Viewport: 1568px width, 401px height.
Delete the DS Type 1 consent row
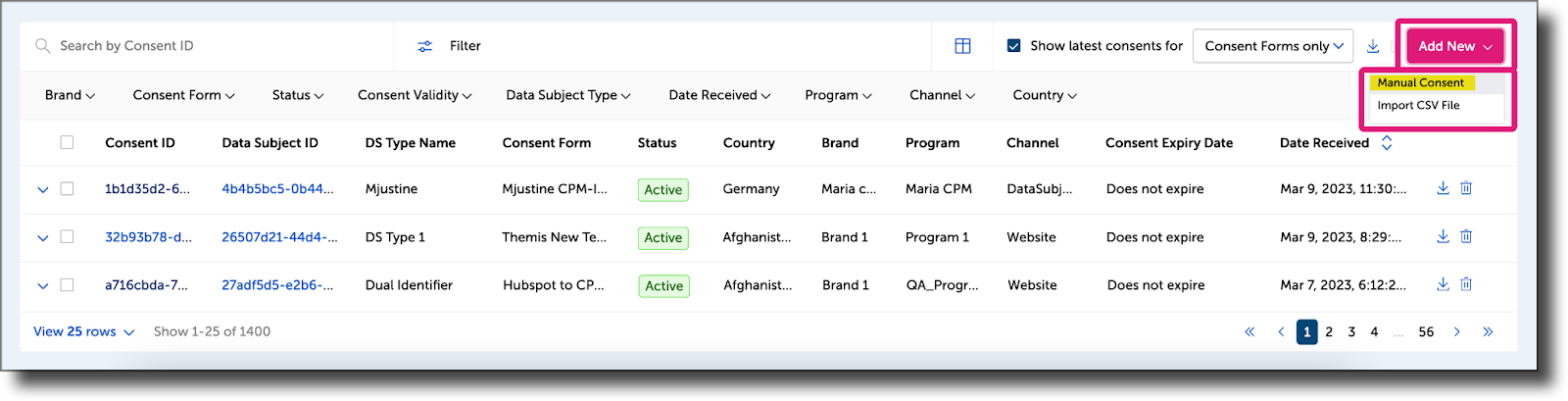(x=1466, y=236)
